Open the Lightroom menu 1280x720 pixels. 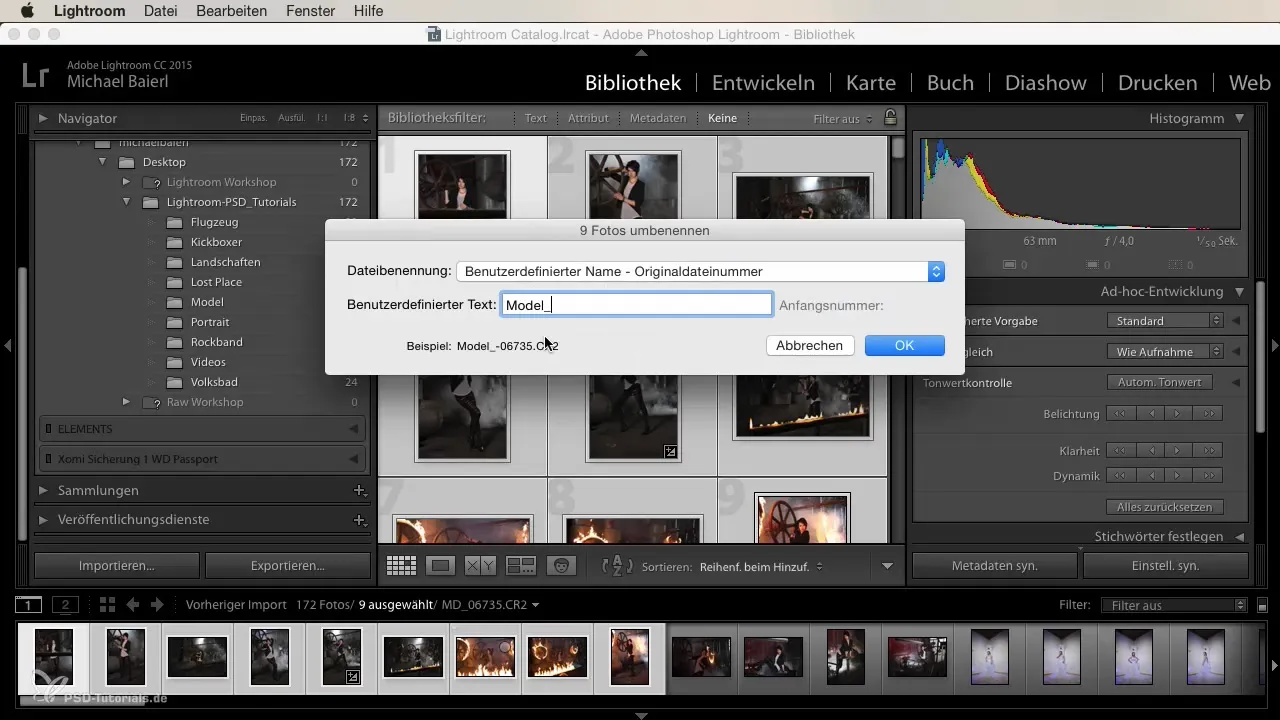89,11
